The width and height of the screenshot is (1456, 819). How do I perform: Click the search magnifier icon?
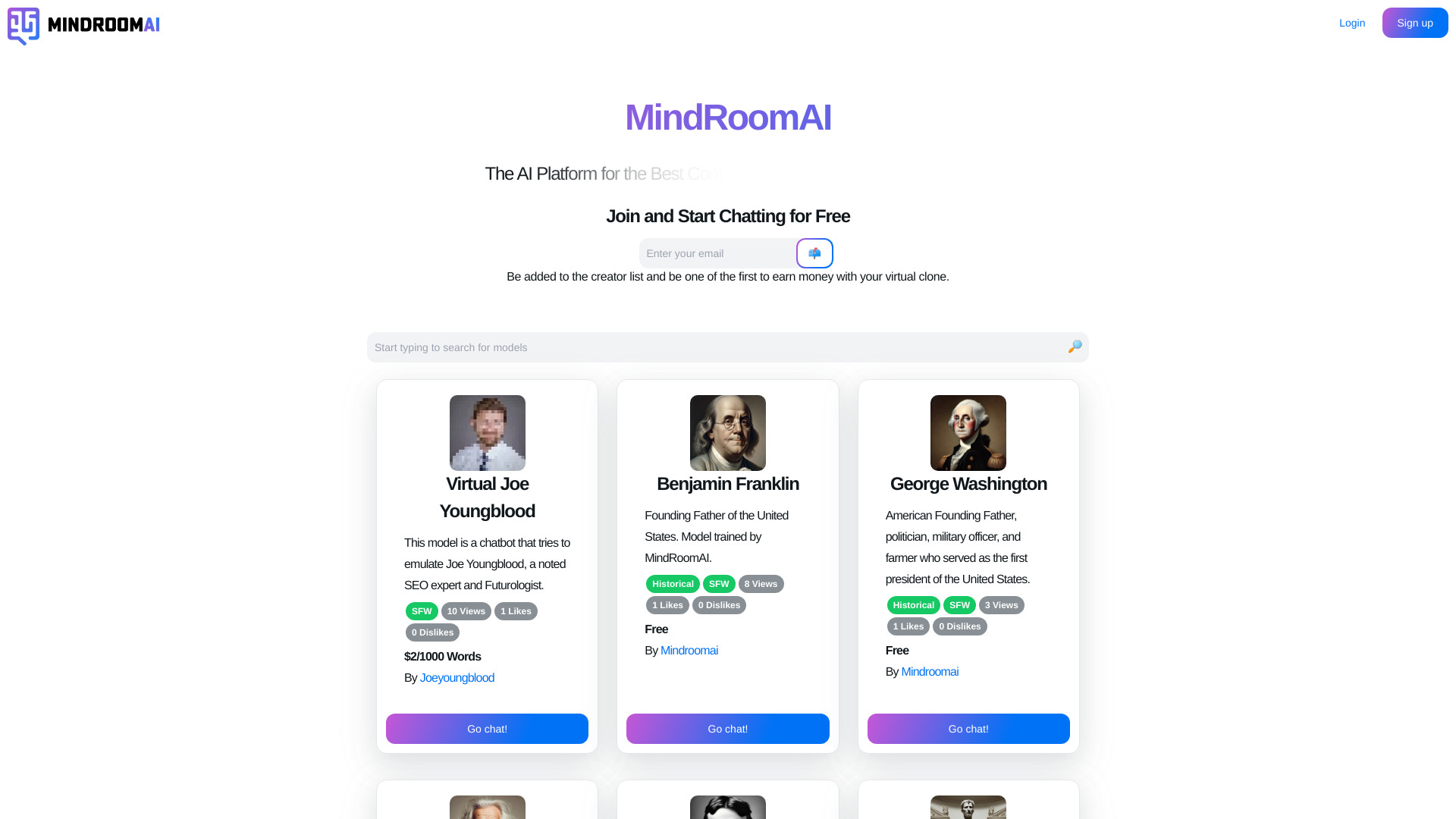click(1075, 346)
